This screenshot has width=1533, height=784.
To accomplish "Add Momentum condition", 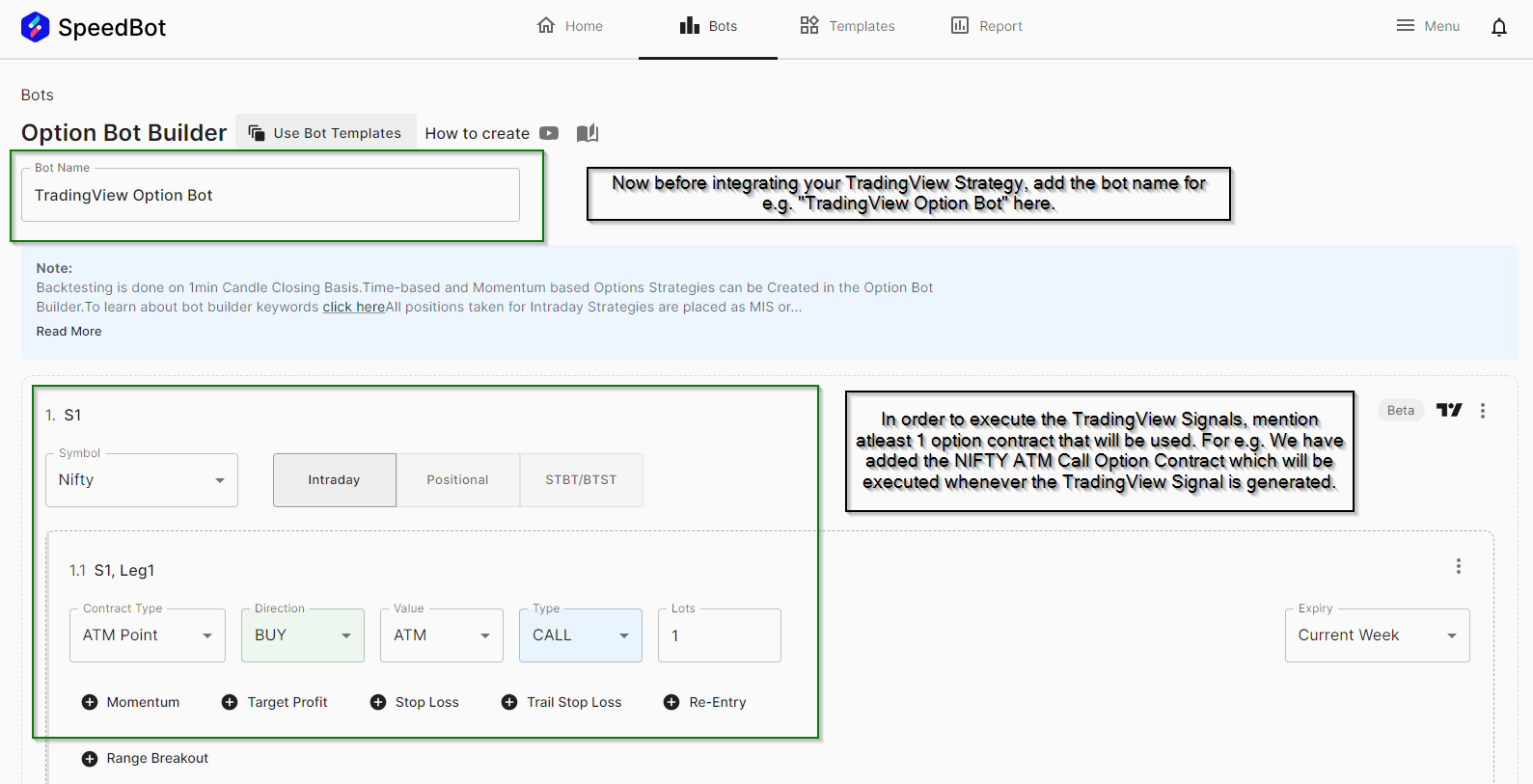I will (130, 702).
